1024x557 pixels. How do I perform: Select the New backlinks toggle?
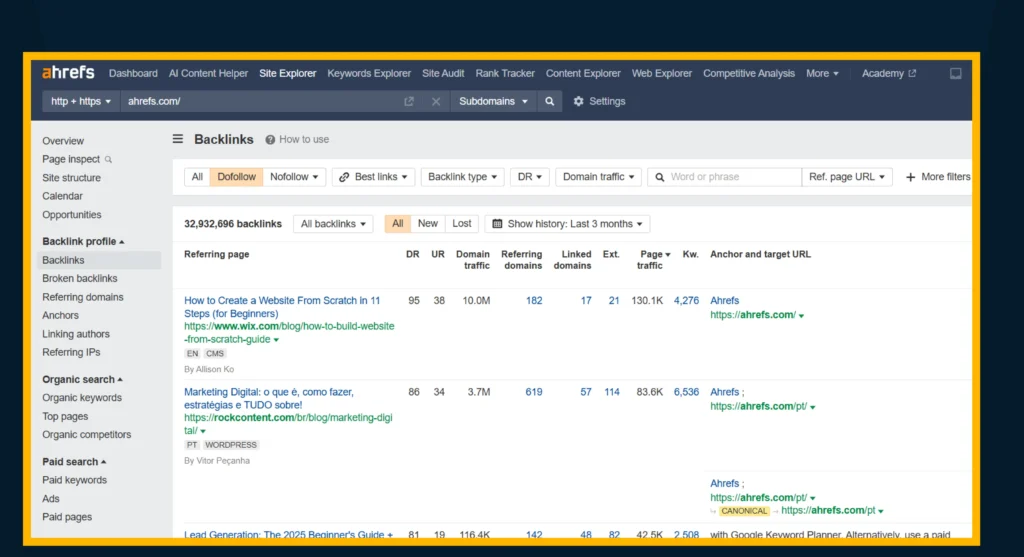point(427,224)
